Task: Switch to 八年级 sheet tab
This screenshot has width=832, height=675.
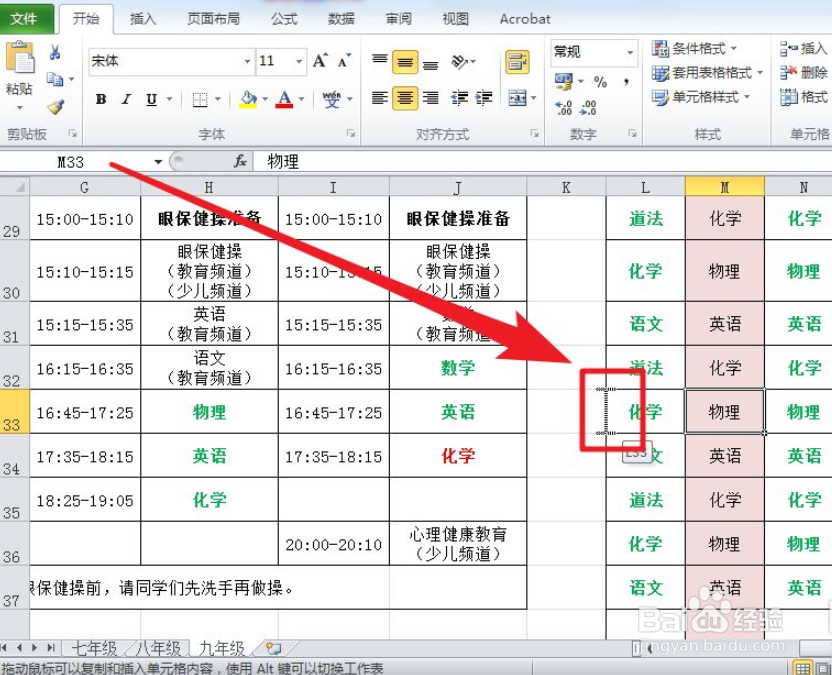Action: coord(158,648)
